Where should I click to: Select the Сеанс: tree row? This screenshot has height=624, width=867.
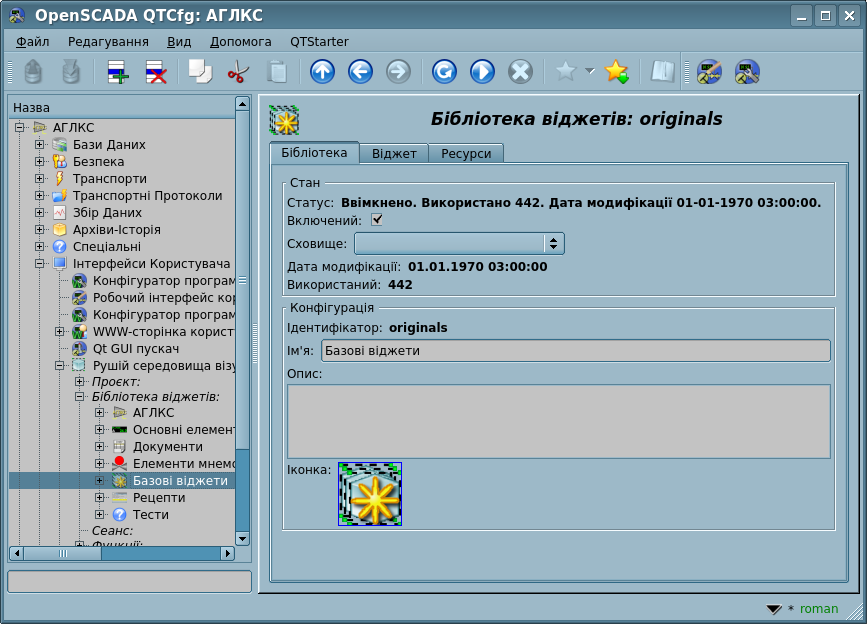(x=112, y=531)
